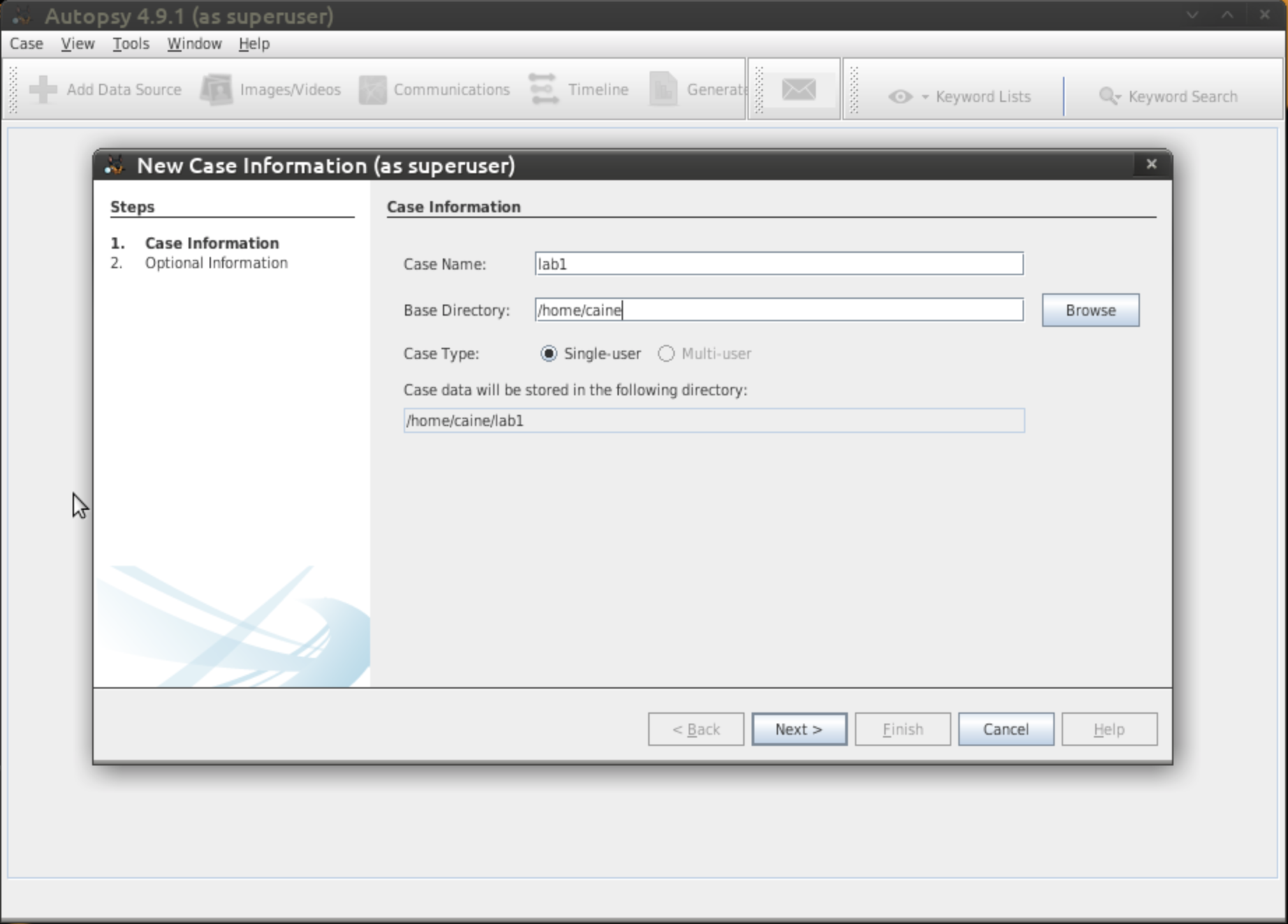Click the Add Data Source plus icon
The height and width of the screenshot is (924, 1288).
tap(43, 89)
